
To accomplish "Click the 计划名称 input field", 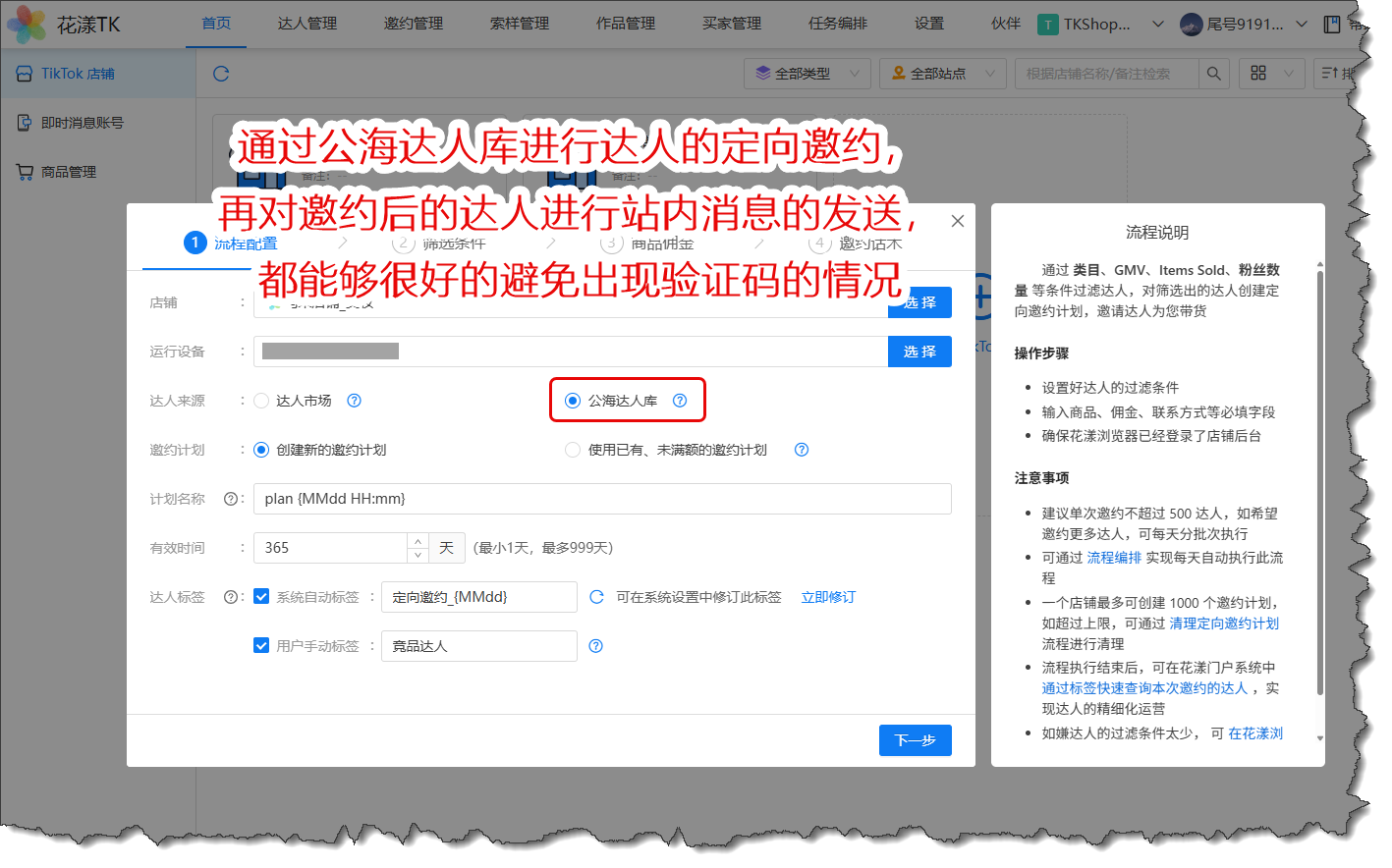I will point(601,499).
